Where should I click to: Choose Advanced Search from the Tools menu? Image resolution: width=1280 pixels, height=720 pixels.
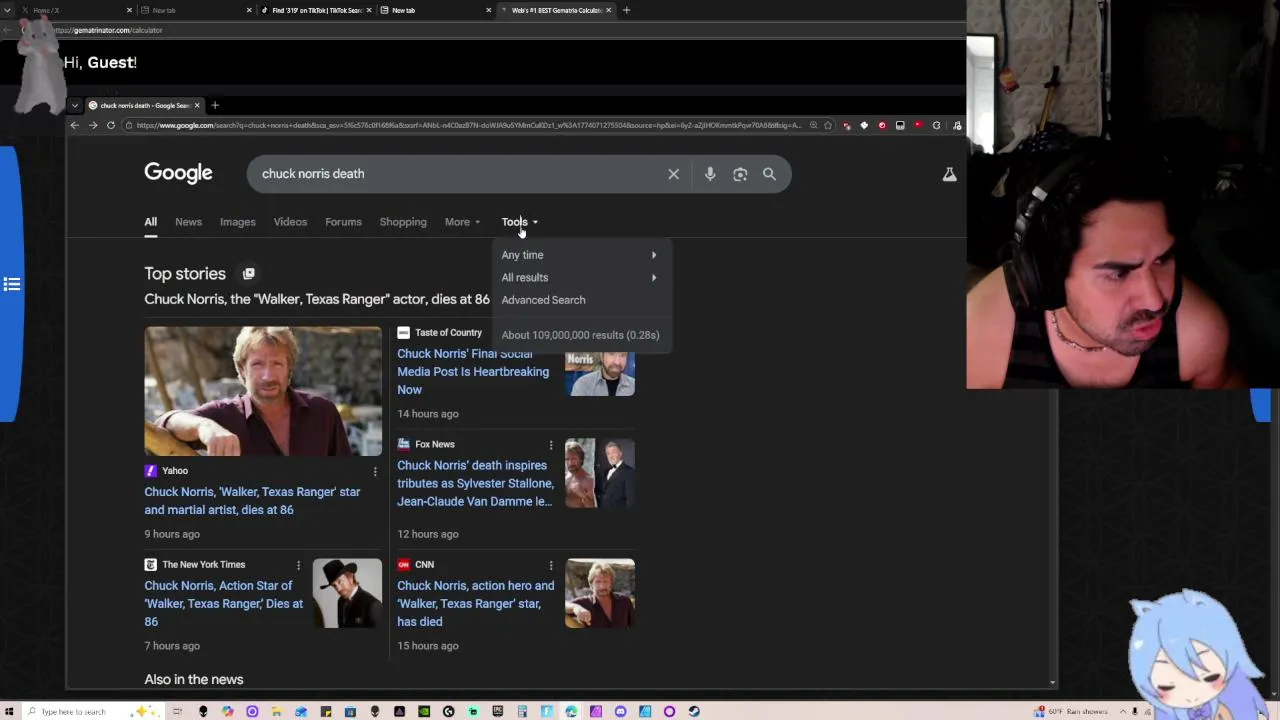click(543, 300)
